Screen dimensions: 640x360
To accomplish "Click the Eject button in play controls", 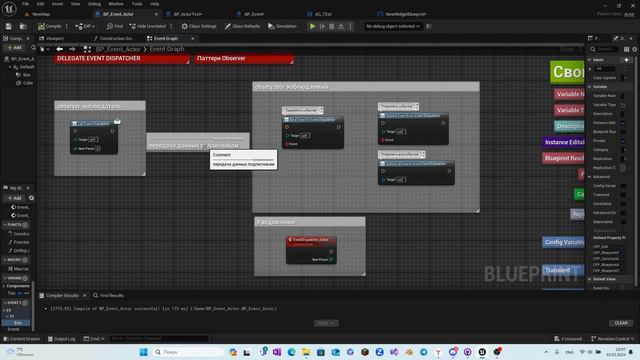I will [341, 26].
